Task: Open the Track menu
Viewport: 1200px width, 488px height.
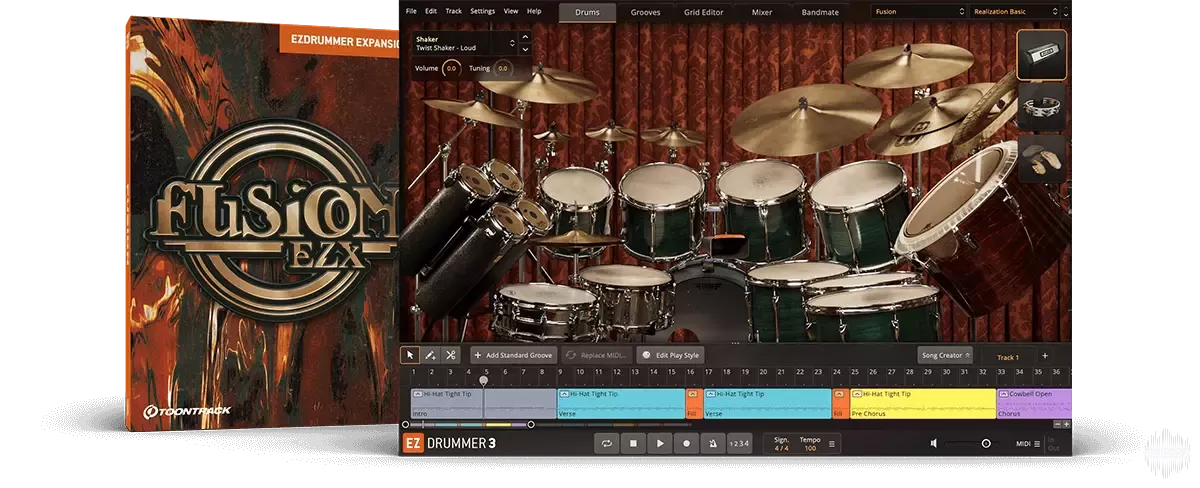Action: [454, 11]
